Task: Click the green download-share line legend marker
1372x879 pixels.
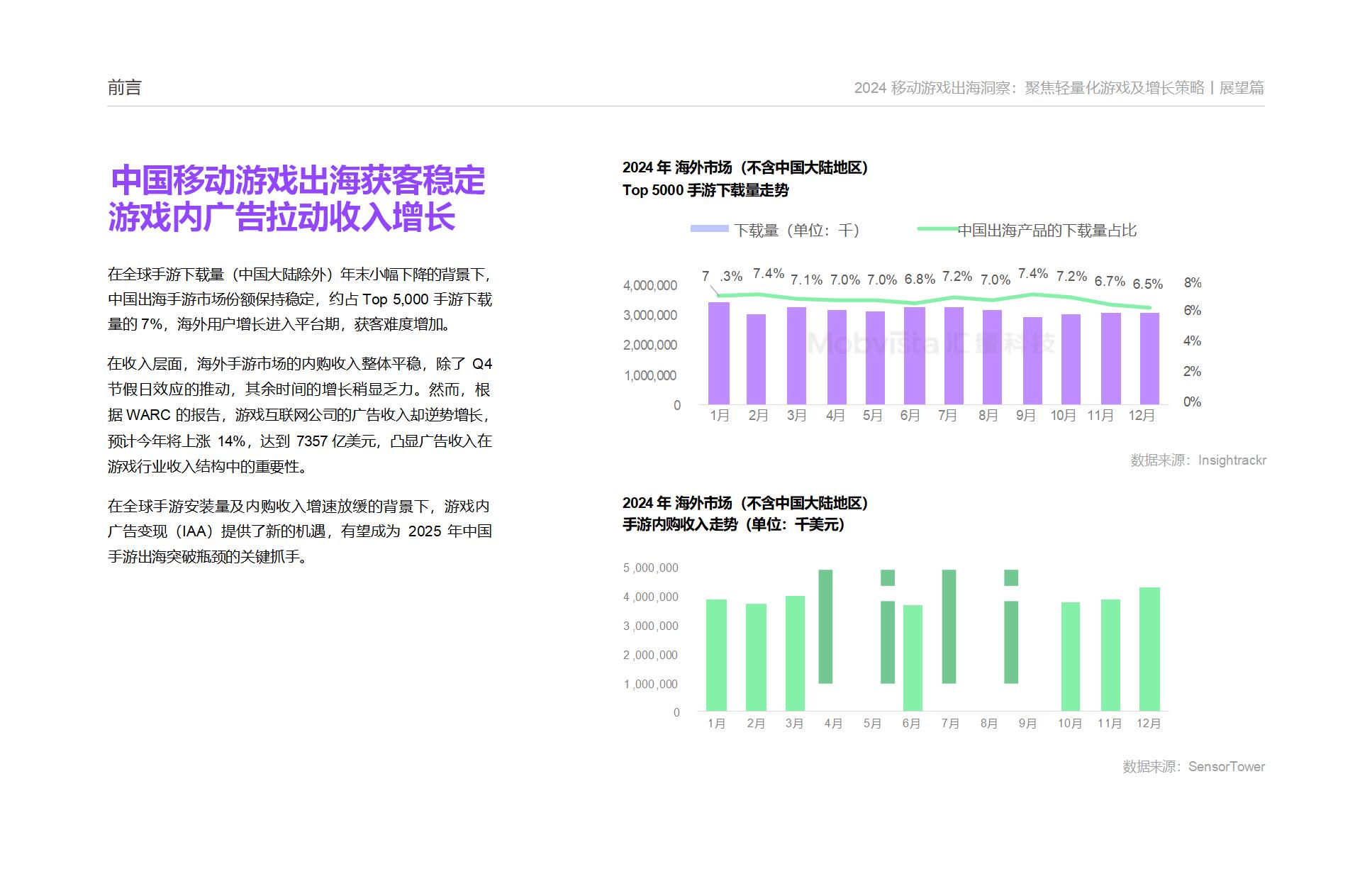Action: point(937,229)
